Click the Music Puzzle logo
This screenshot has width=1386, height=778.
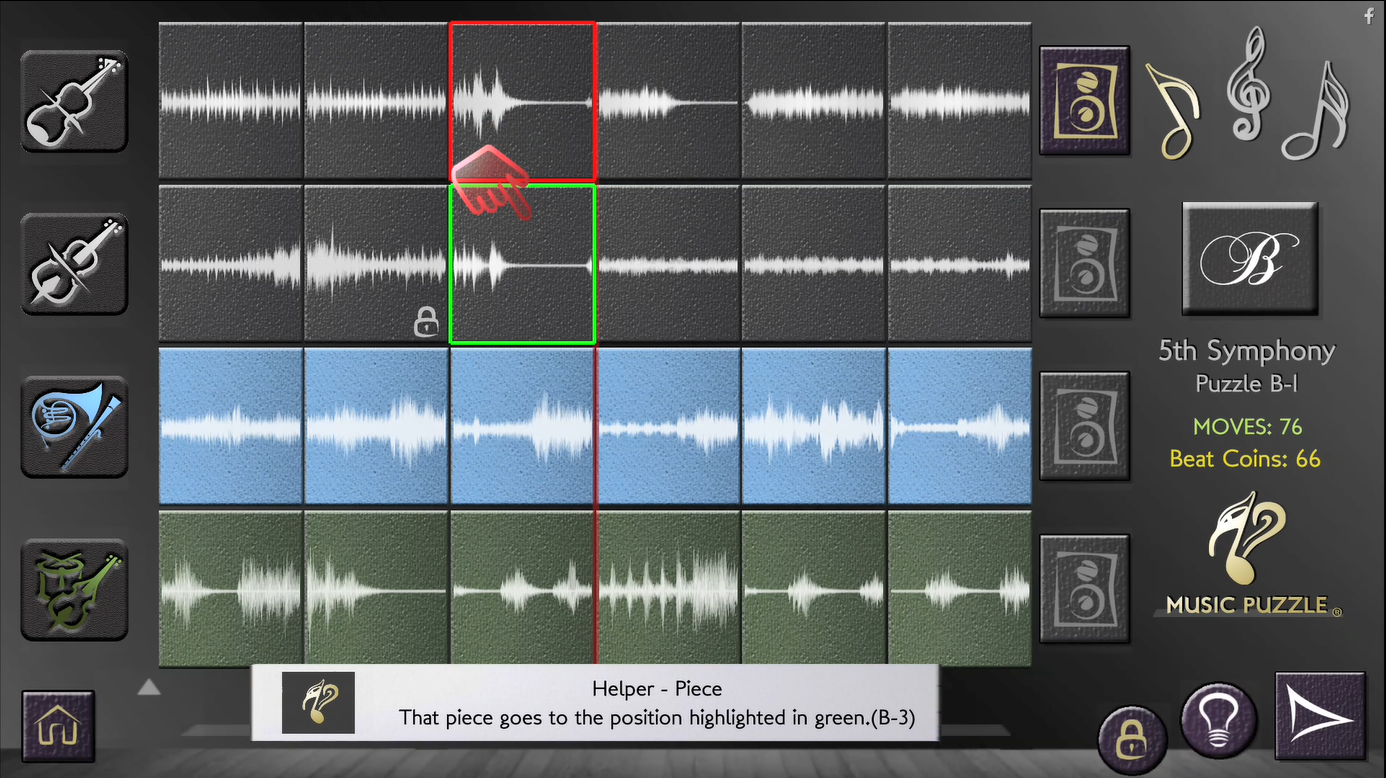pos(1248,553)
